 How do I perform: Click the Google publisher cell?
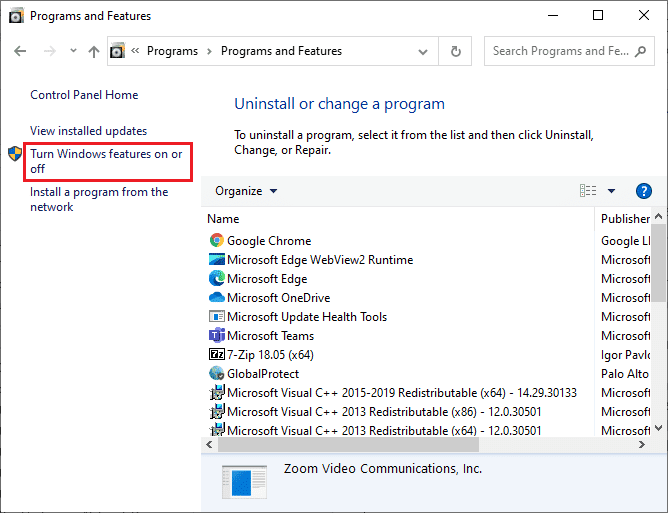625,241
